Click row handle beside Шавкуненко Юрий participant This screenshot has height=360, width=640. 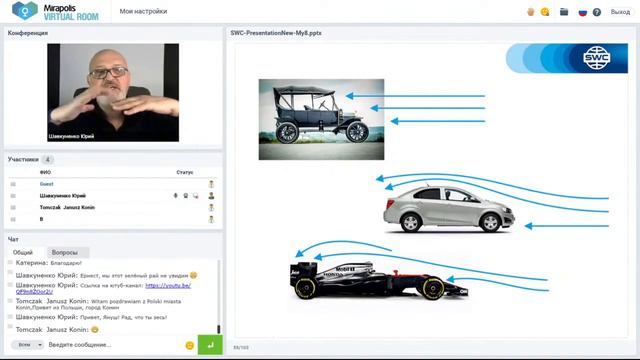(x=13, y=196)
